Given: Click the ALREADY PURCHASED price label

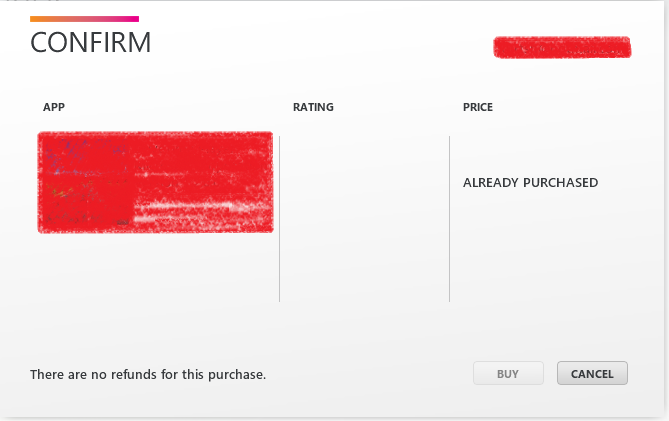Looking at the screenshot, I should pos(530,183).
